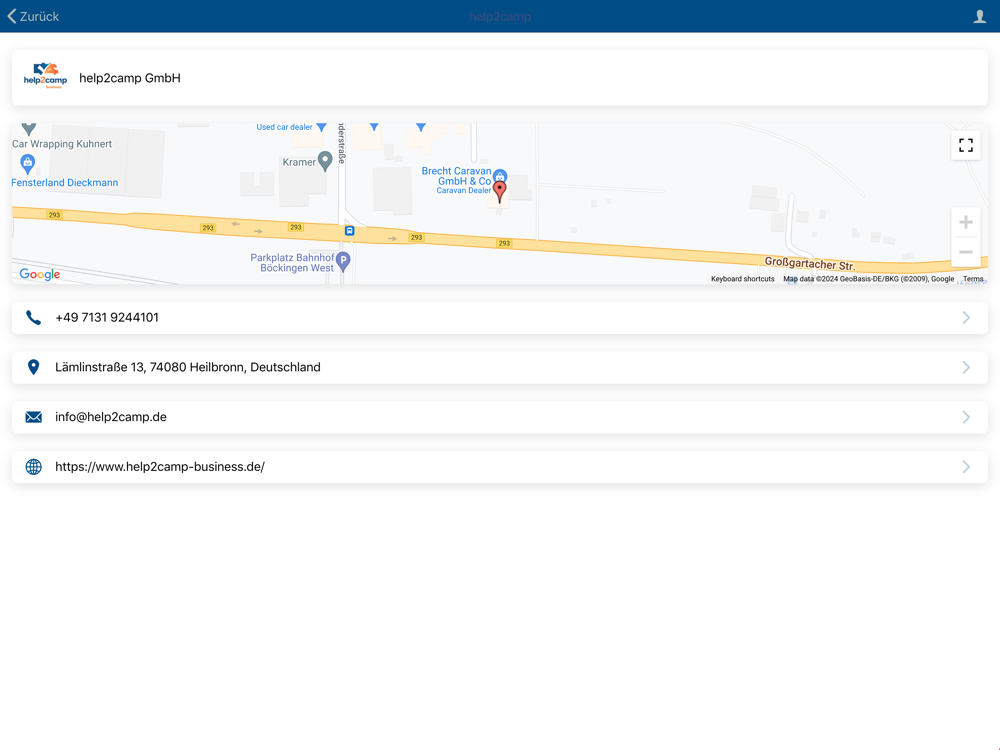
Task: Select the help2camp GmbH title text
Action: [x=129, y=78]
